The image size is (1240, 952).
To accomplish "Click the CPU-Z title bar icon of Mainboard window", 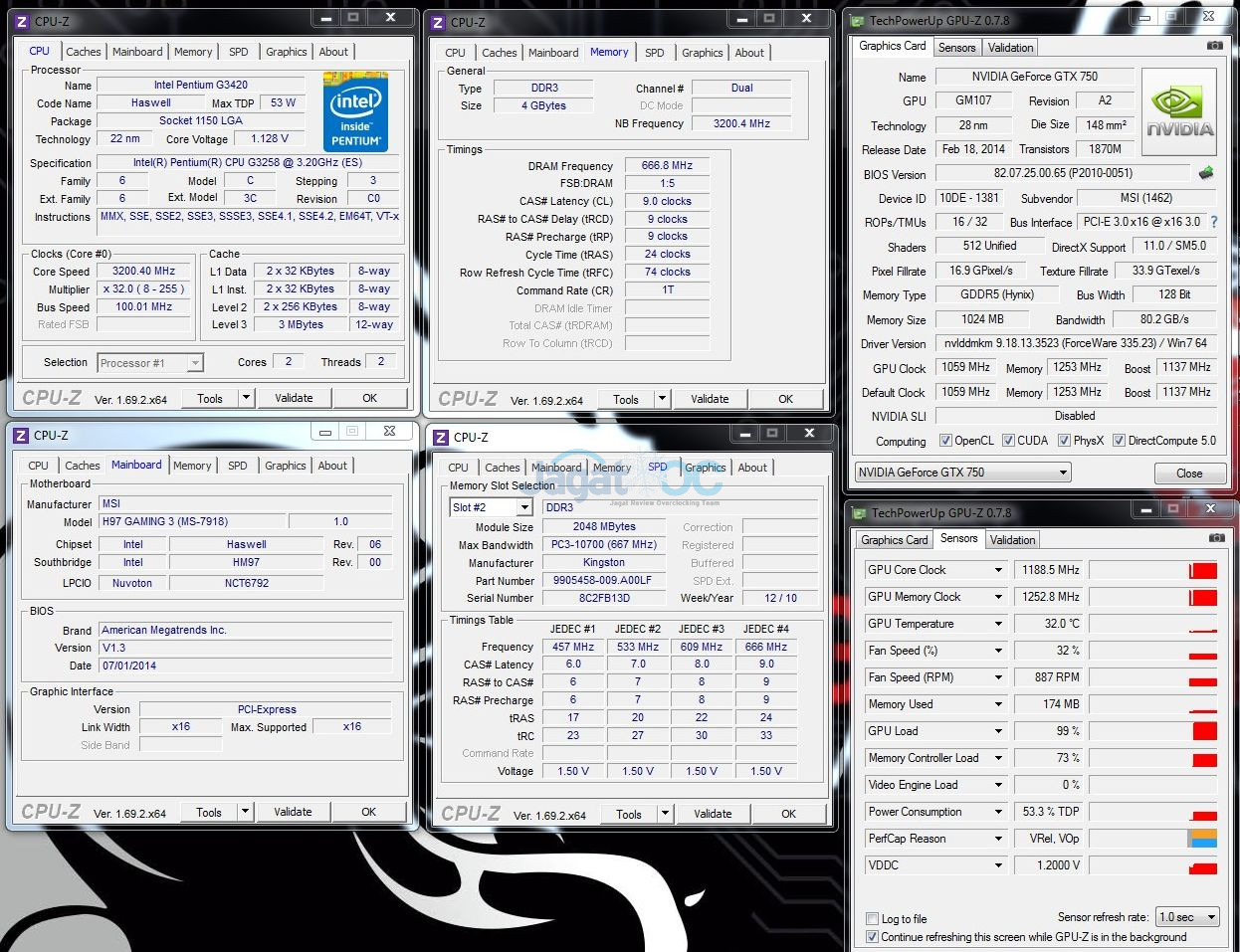I will (20, 435).
